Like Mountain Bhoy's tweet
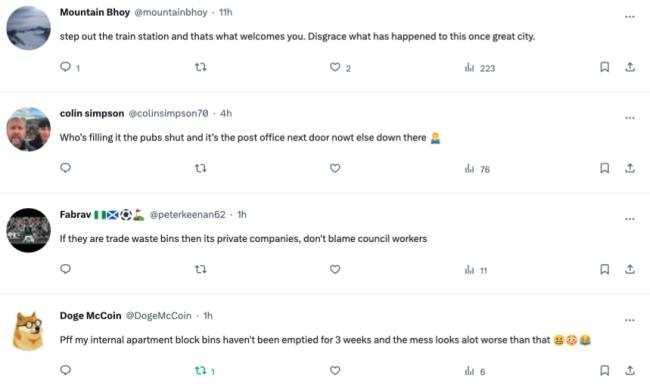The width and height of the screenshot is (650, 388). [x=335, y=67]
